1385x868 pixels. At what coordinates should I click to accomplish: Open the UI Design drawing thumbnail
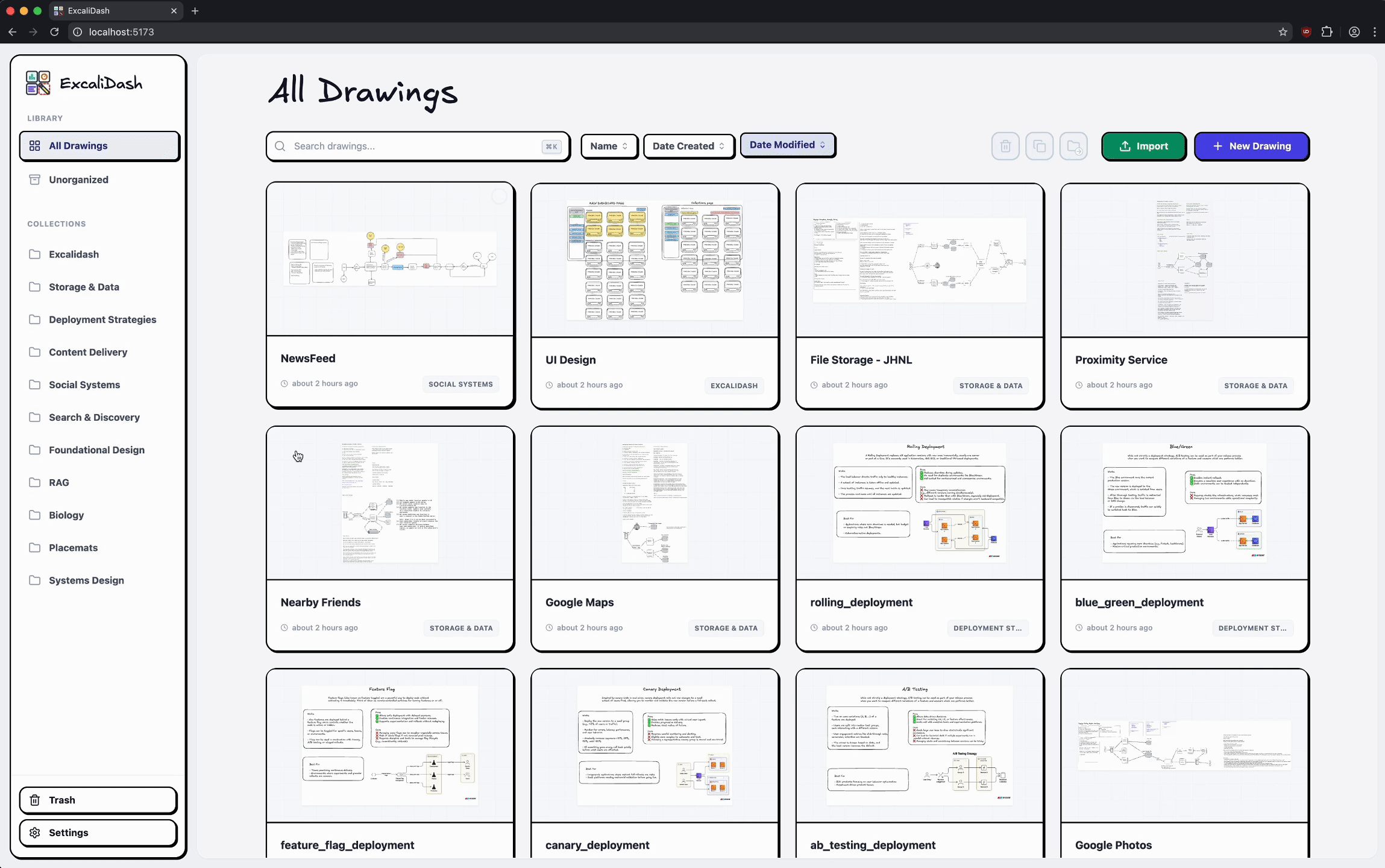pos(655,260)
